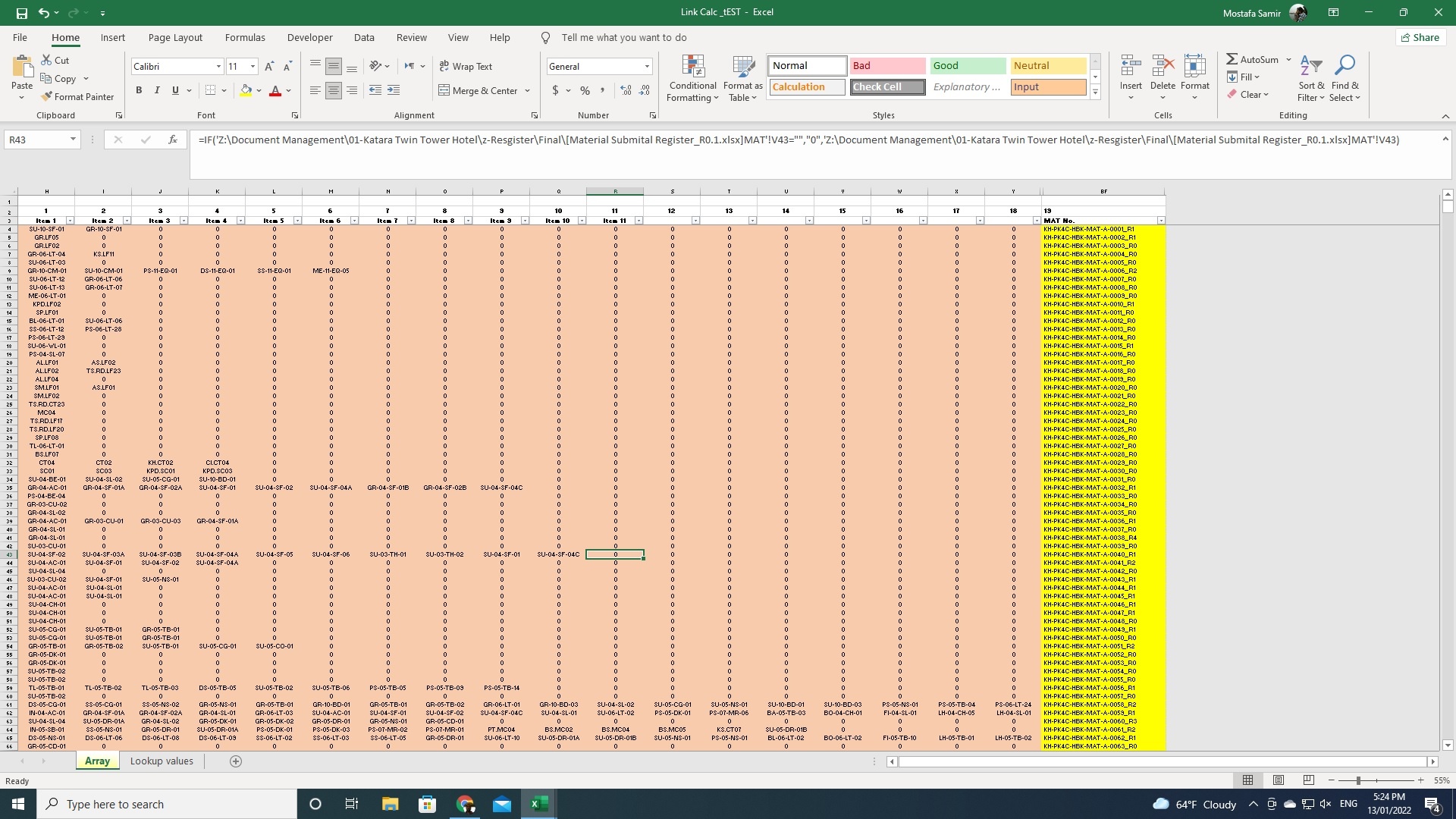Toggle underline formatting

pos(175,90)
